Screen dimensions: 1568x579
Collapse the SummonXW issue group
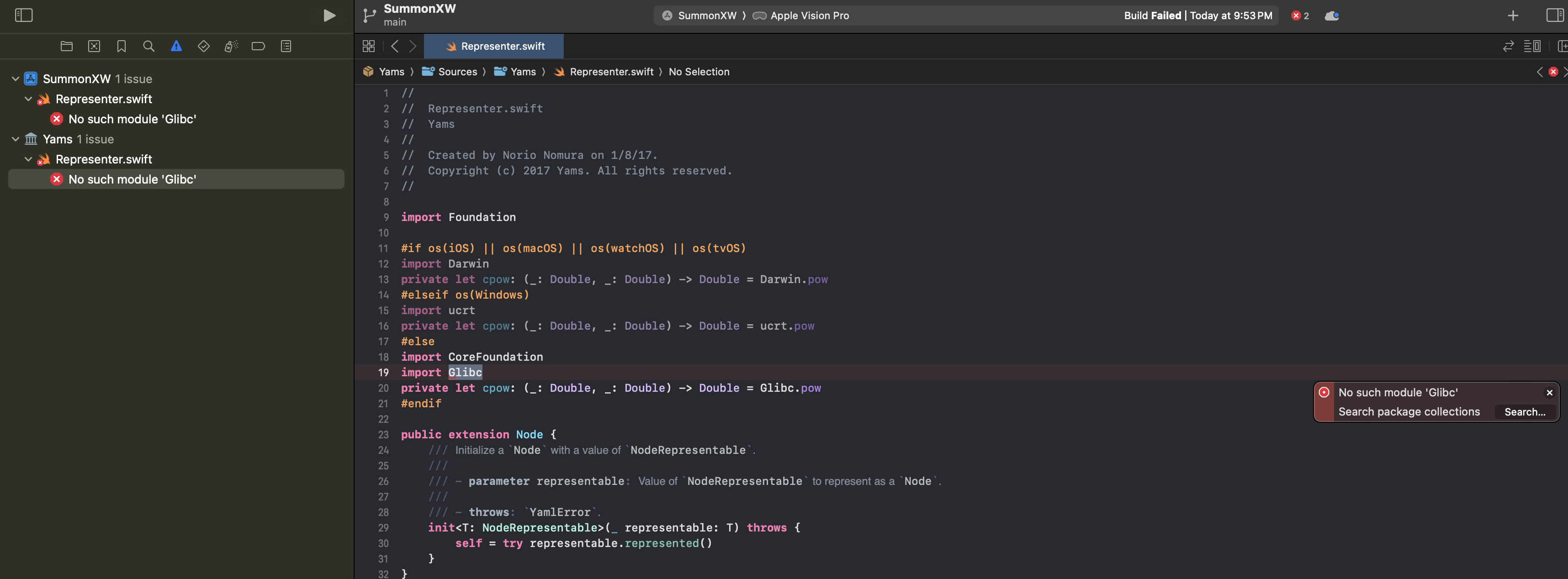[x=15, y=79]
